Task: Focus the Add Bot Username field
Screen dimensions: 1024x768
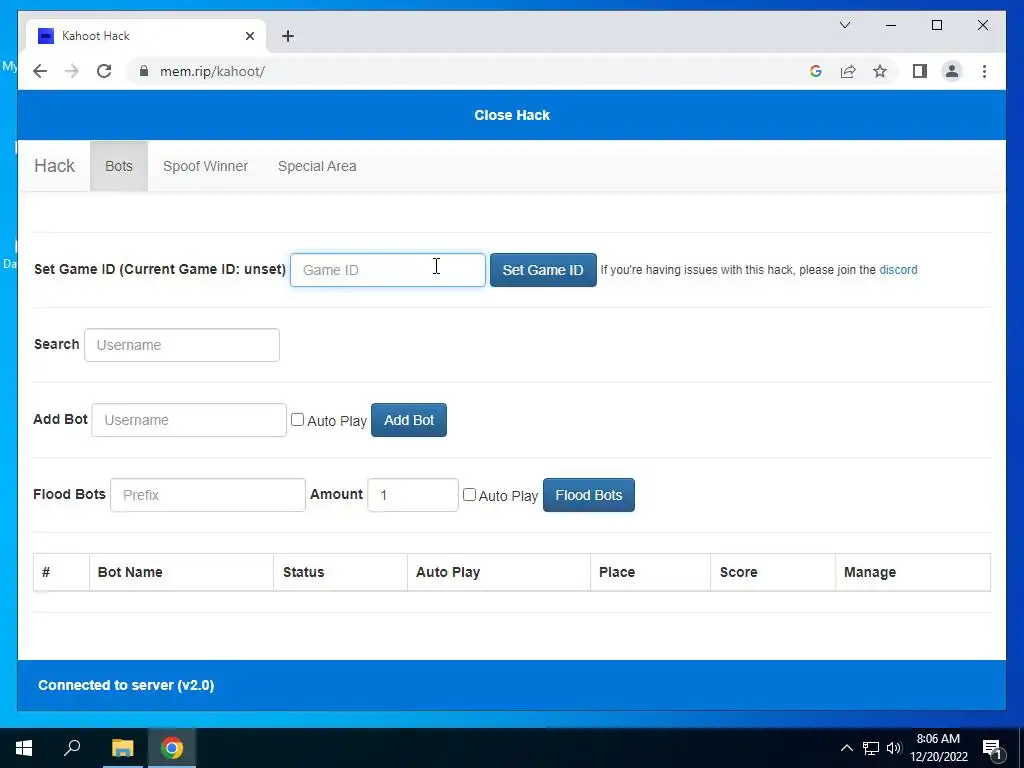Action: (x=189, y=420)
